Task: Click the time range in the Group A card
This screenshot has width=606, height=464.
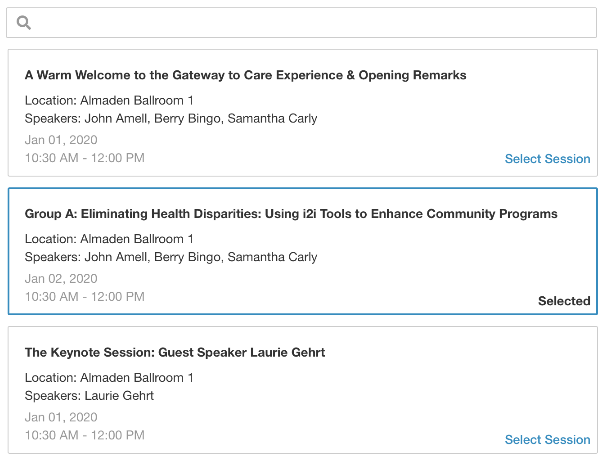Action: (85, 297)
